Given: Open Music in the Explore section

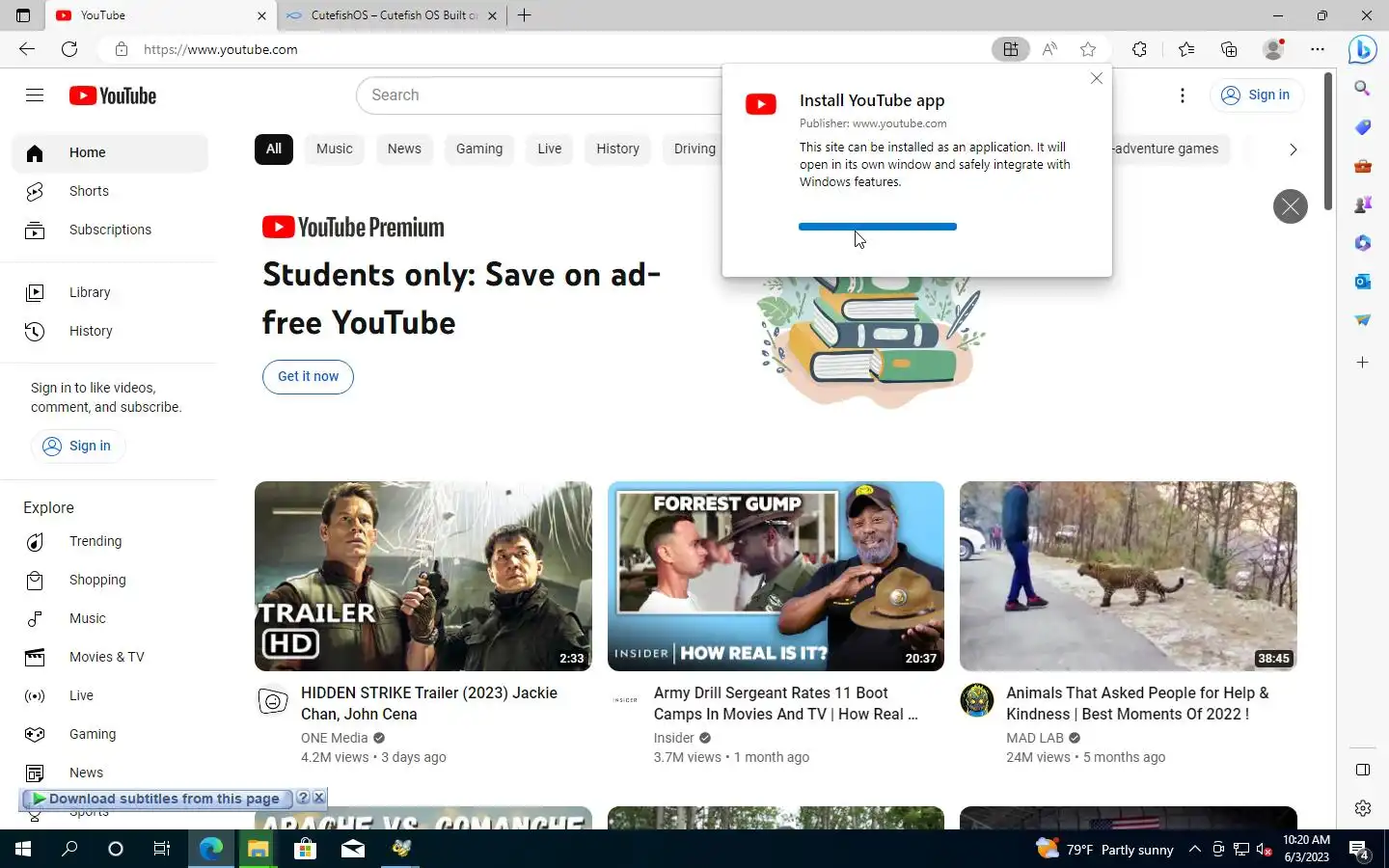Looking at the screenshot, I should click(x=110, y=618).
